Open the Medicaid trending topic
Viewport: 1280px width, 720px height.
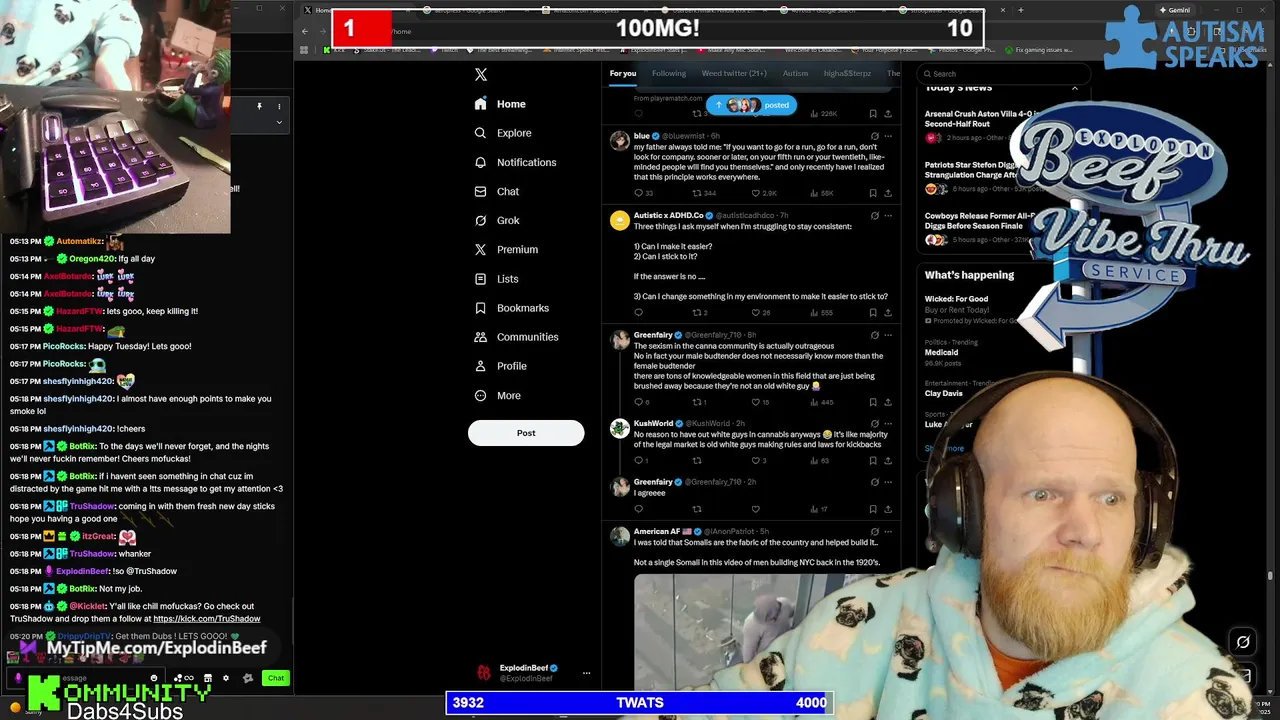click(x=941, y=352)
